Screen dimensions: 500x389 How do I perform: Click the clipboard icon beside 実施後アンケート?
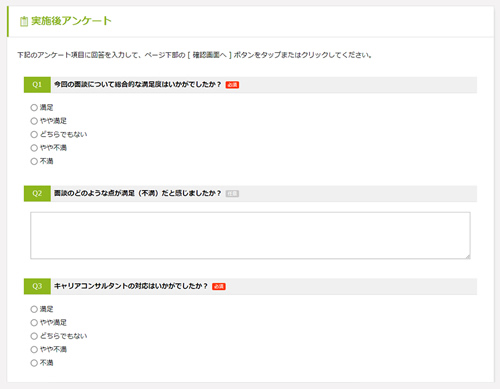pos(24,21)
